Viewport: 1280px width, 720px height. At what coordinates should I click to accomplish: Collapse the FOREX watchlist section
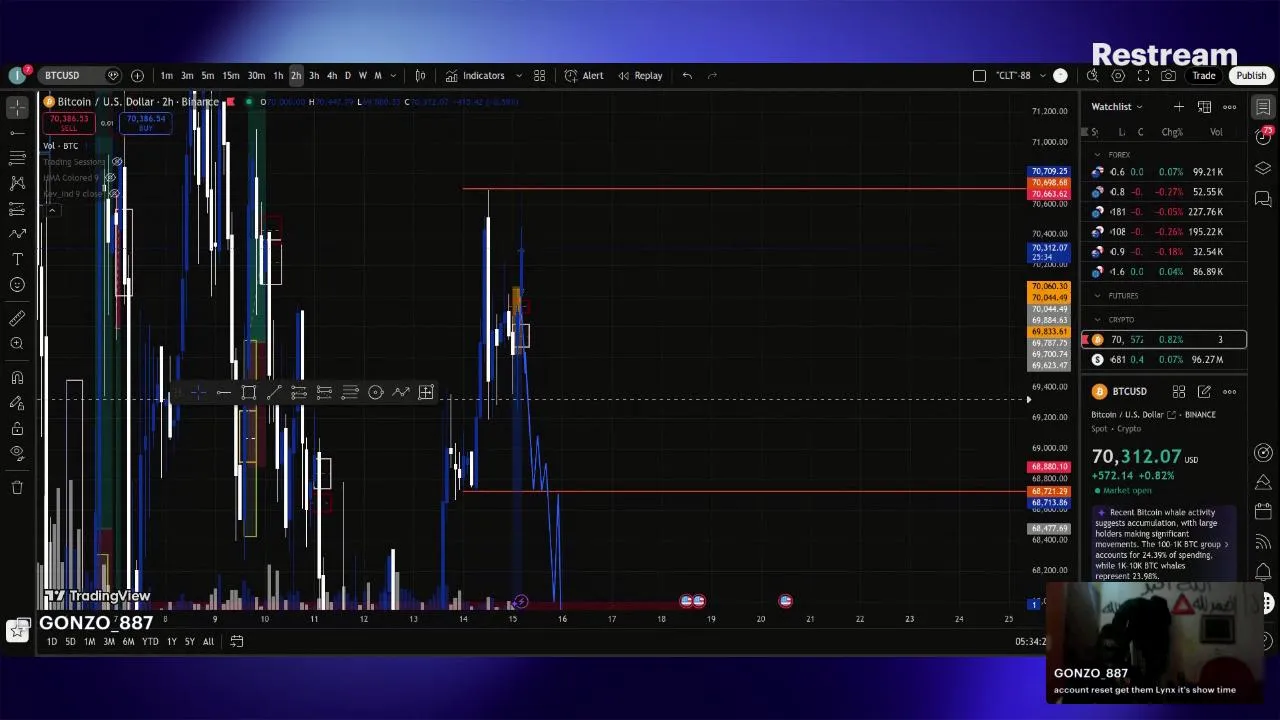1097,155
